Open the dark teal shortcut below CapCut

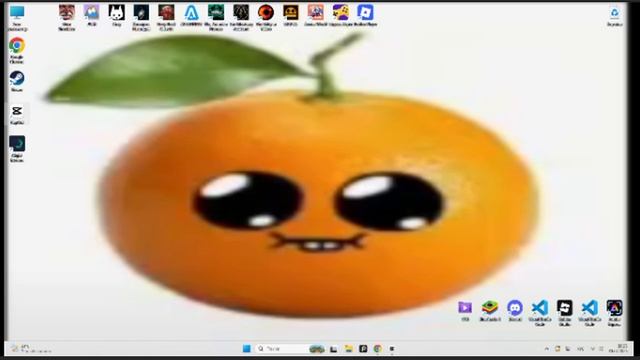tap(17, 149)
